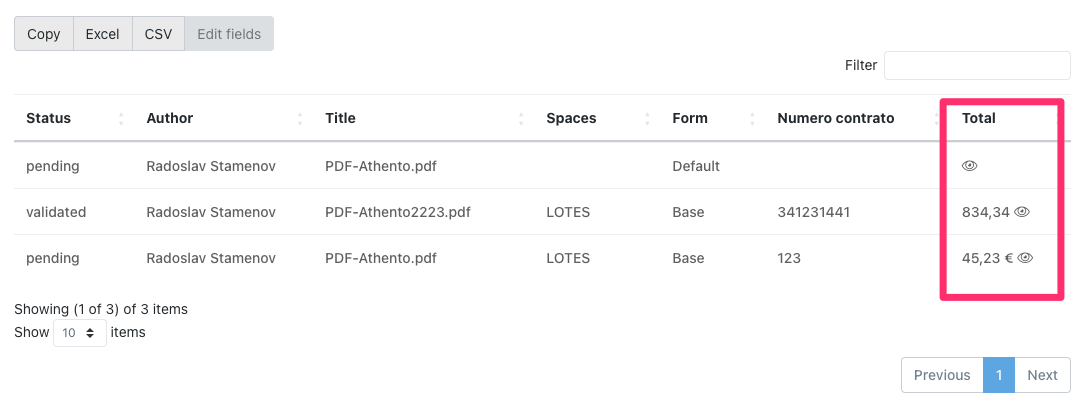Viewport: 1083px width, 398px height.
Task: Click the eye icon beside 834,34
Action: (x=1022, y=212)
